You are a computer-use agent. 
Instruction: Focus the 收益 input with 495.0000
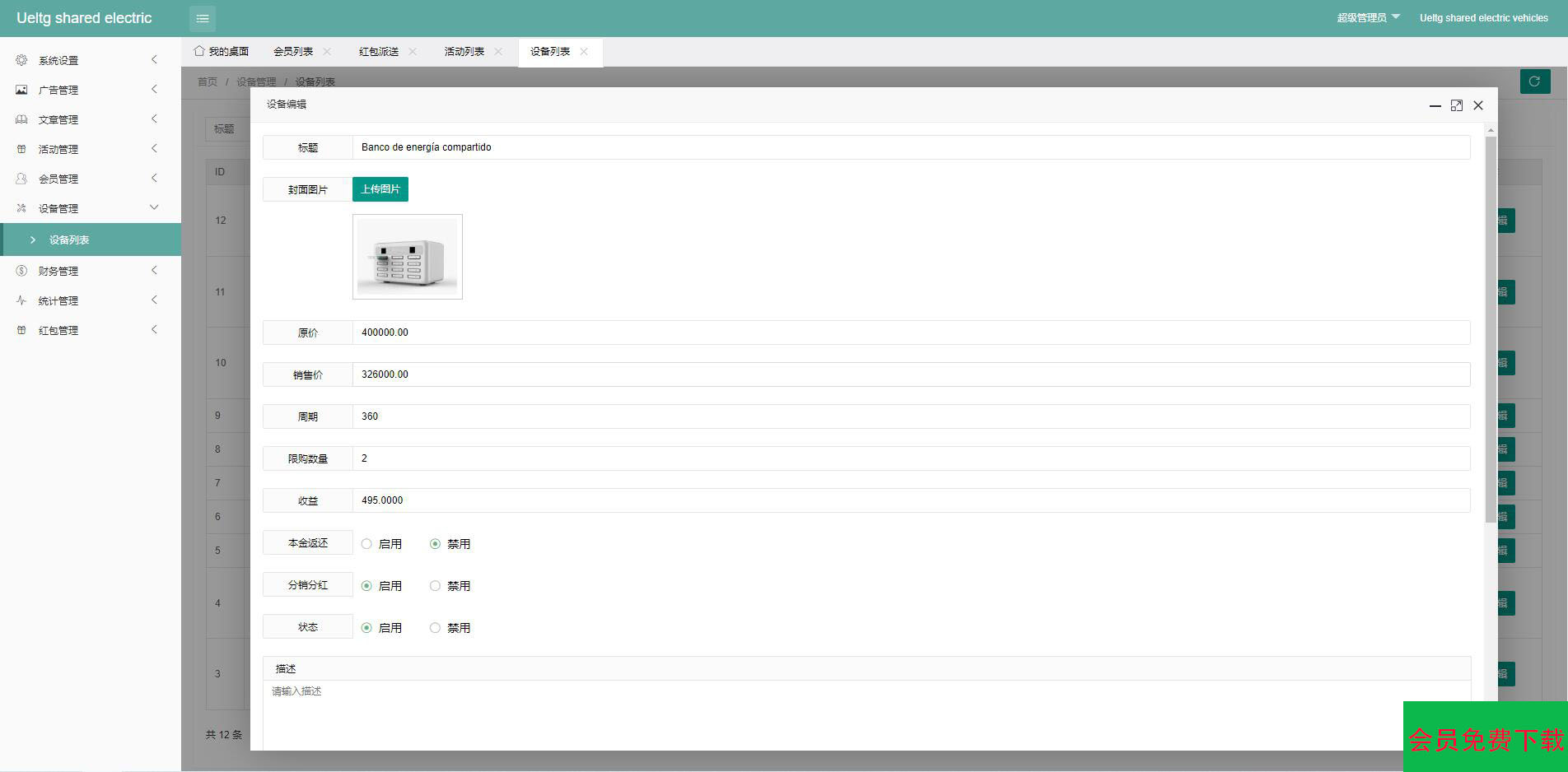point(911,500)
